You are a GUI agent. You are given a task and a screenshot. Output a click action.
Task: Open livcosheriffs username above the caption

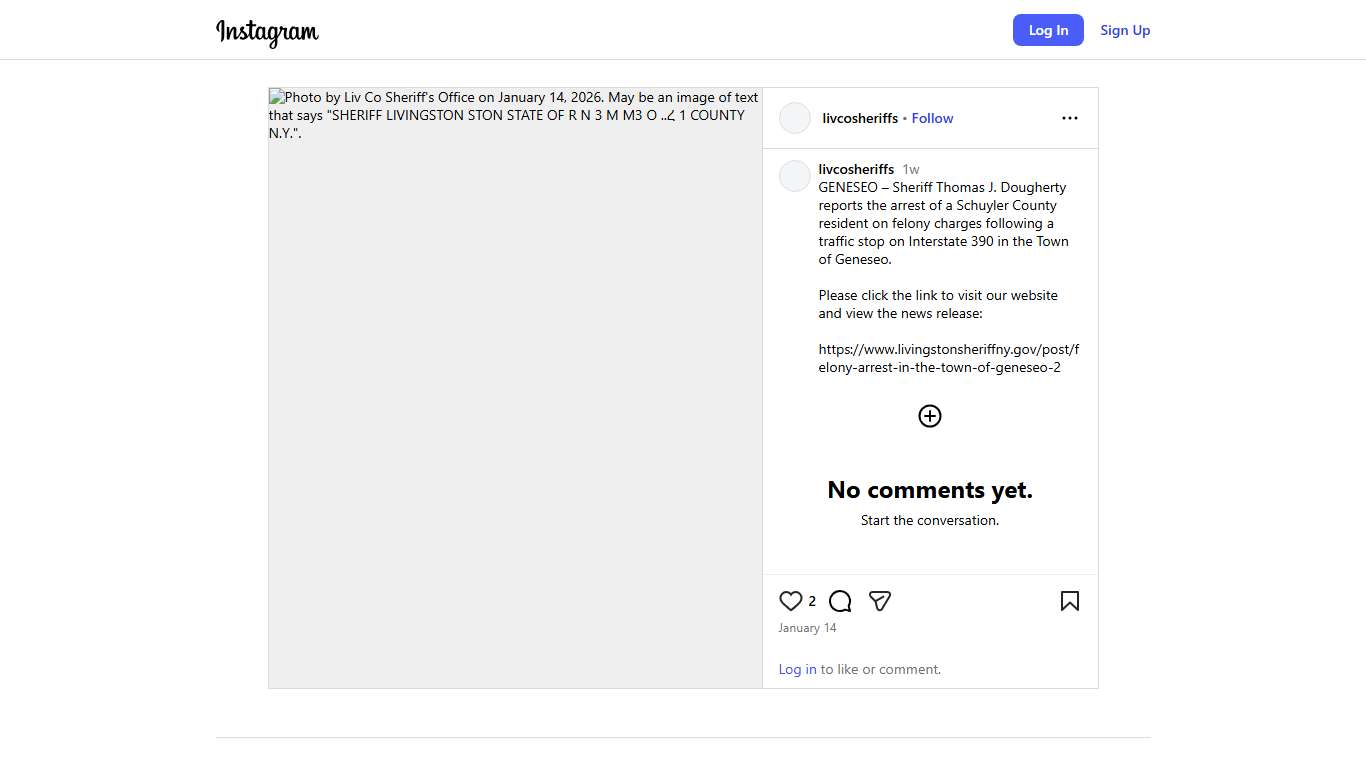tap(856, 169)
